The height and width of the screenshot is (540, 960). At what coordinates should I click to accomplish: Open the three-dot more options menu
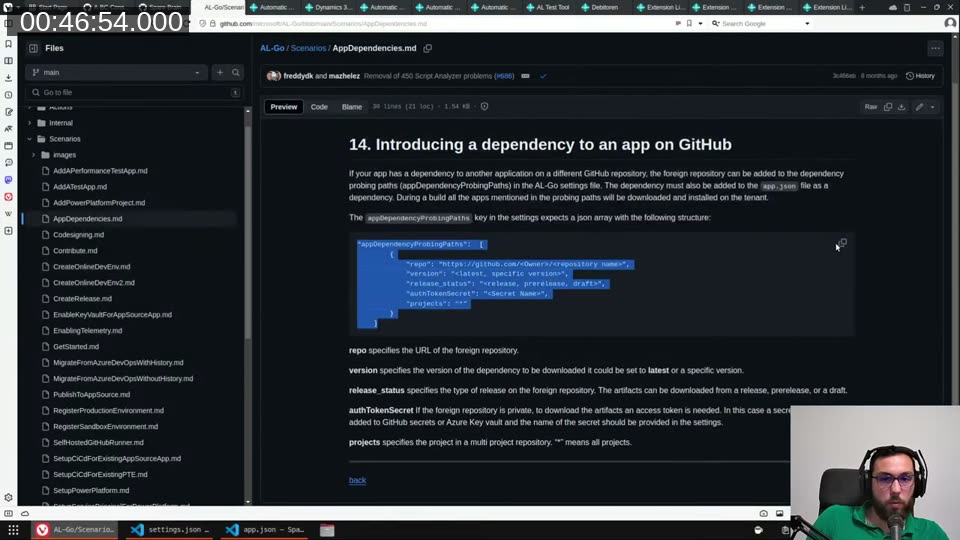pos(935,48)
